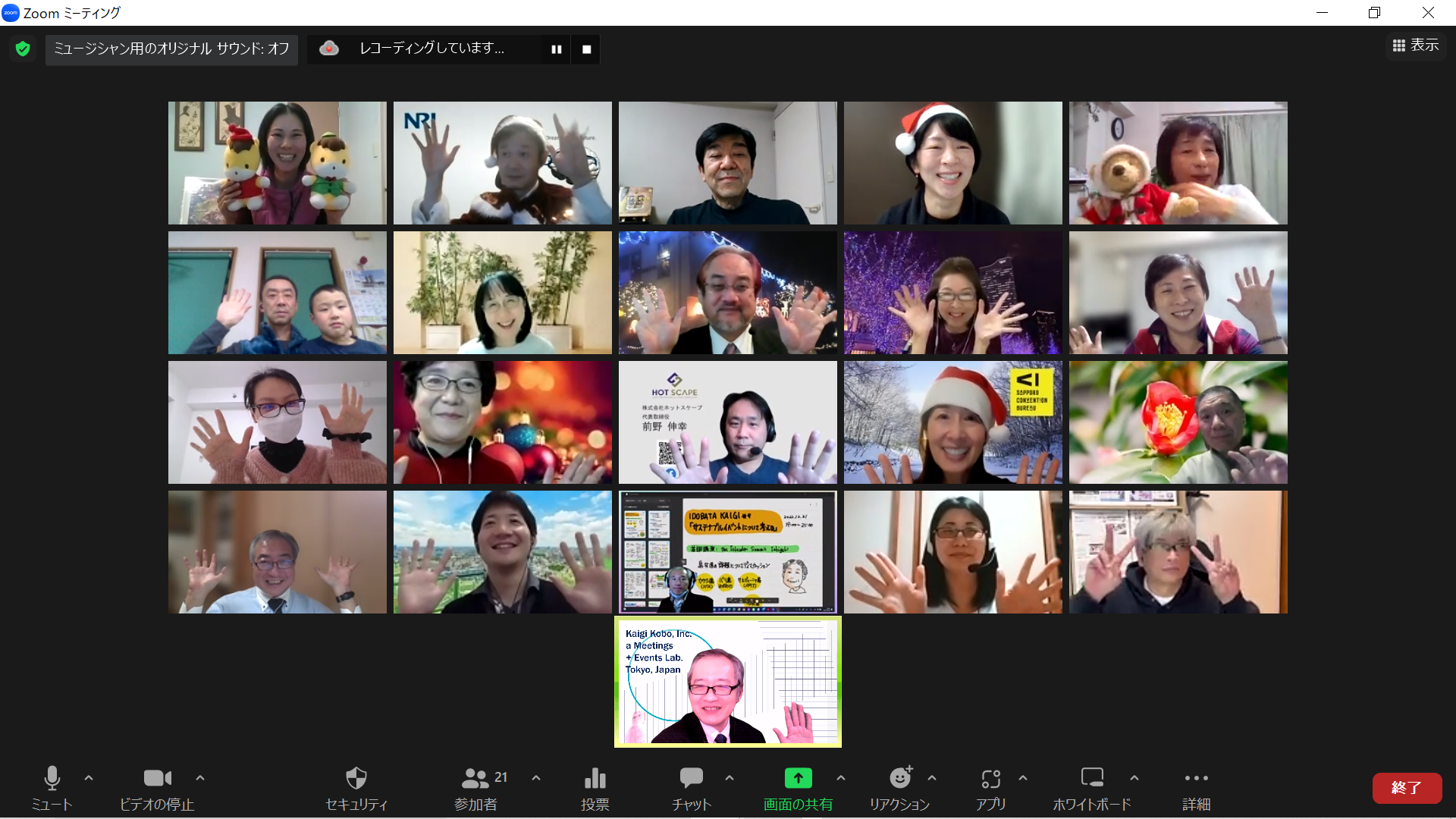Viewport: 1456px width, 819px height.
Task: Click the green Share Screen icon
Action: pos(798,779)
